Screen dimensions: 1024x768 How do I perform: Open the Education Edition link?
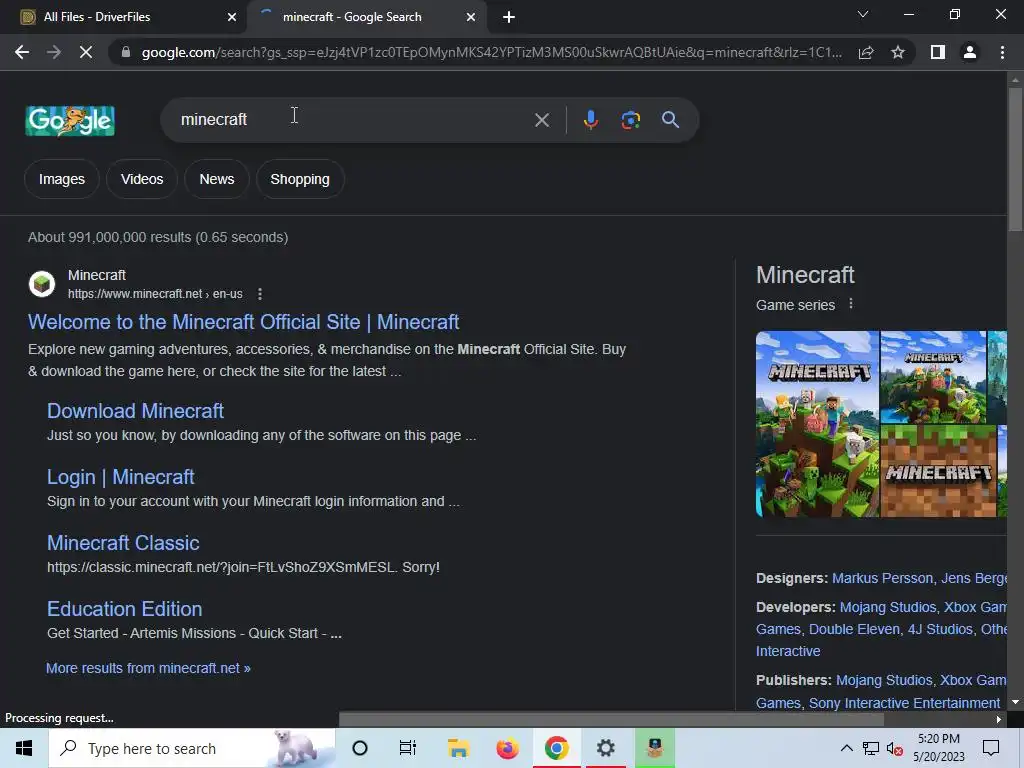point(125,609)
